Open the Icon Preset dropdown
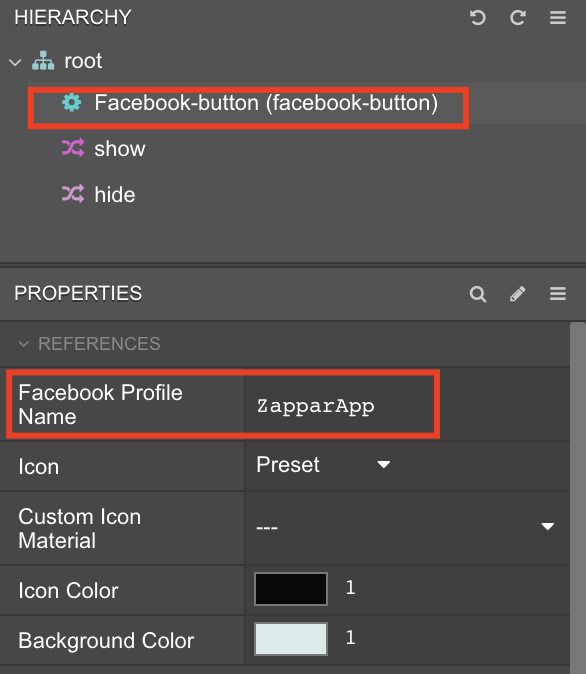Screen dimensions: 586x674 pos(323,465)
